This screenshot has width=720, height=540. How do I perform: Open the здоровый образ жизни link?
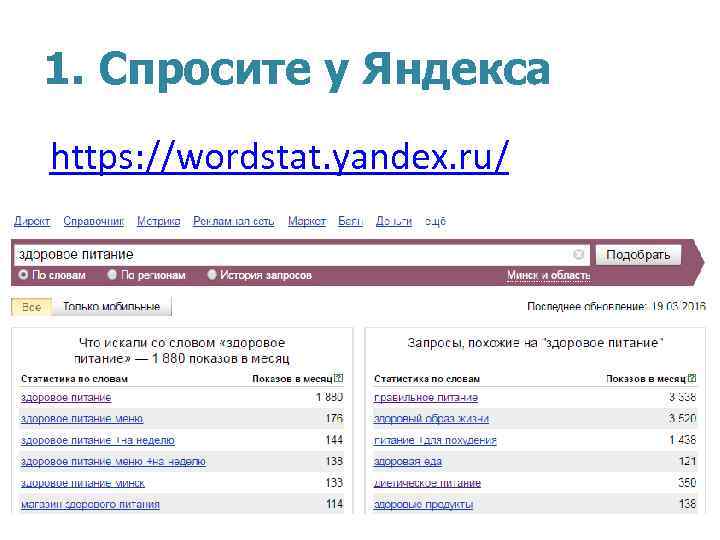pos(431,419)
